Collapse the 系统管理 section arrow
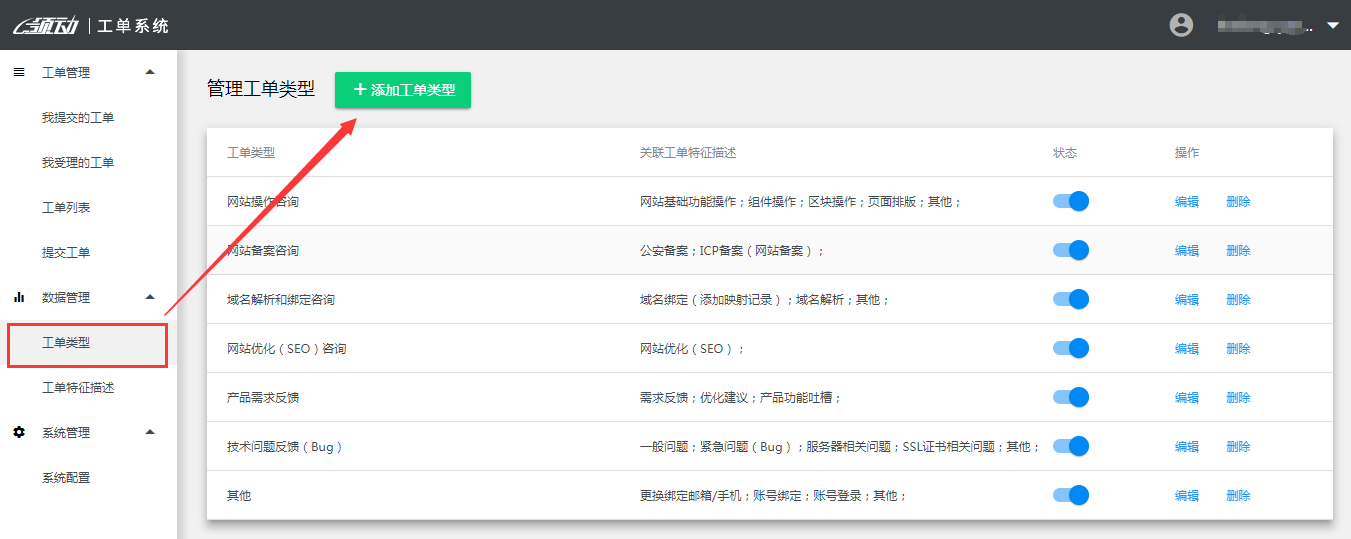The width and height of the screenshot is (1351, 539). pos(150,432)
